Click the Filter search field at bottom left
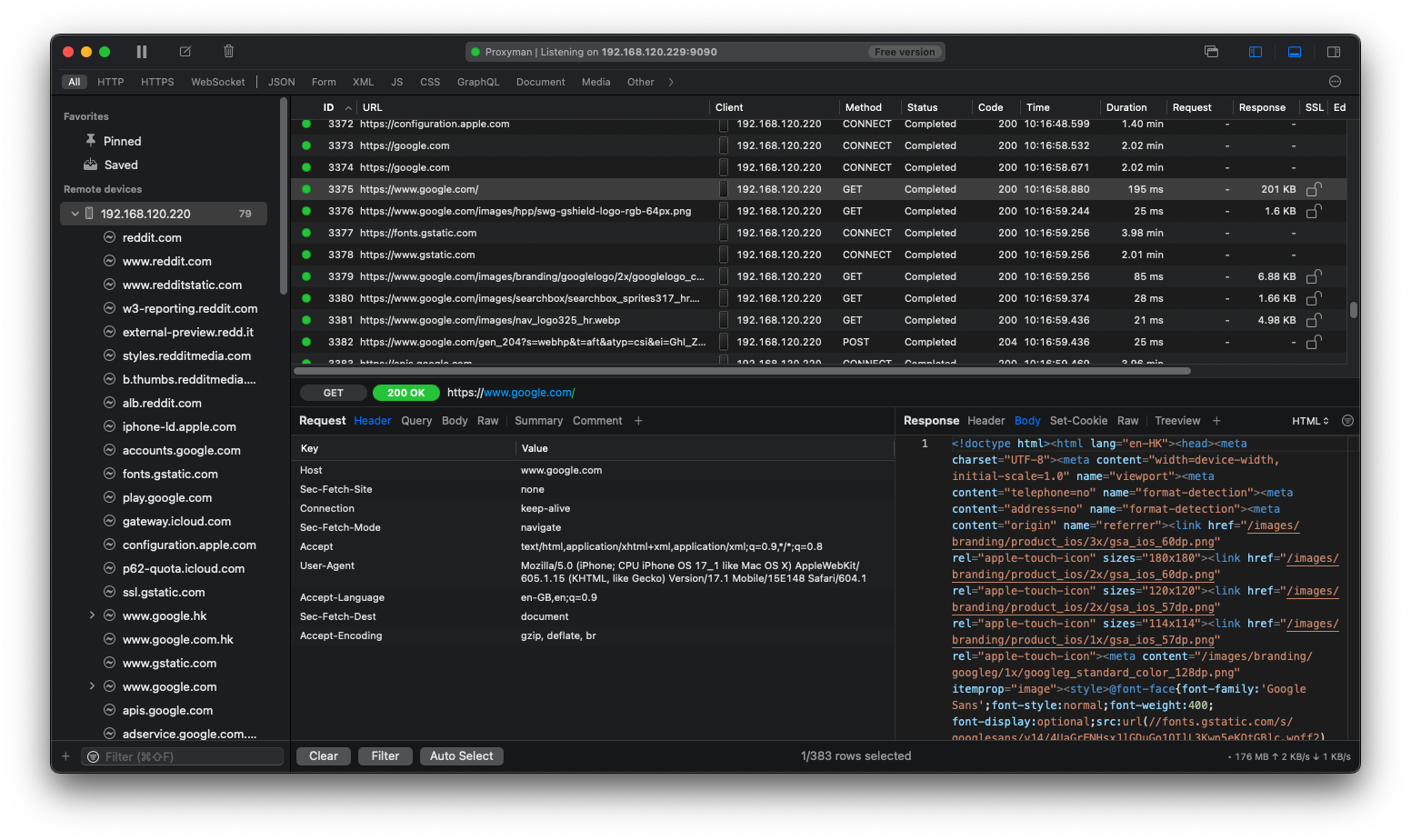Image resolution: width=1411 pixels, height=840 pixels. click(x=182, y=755)
